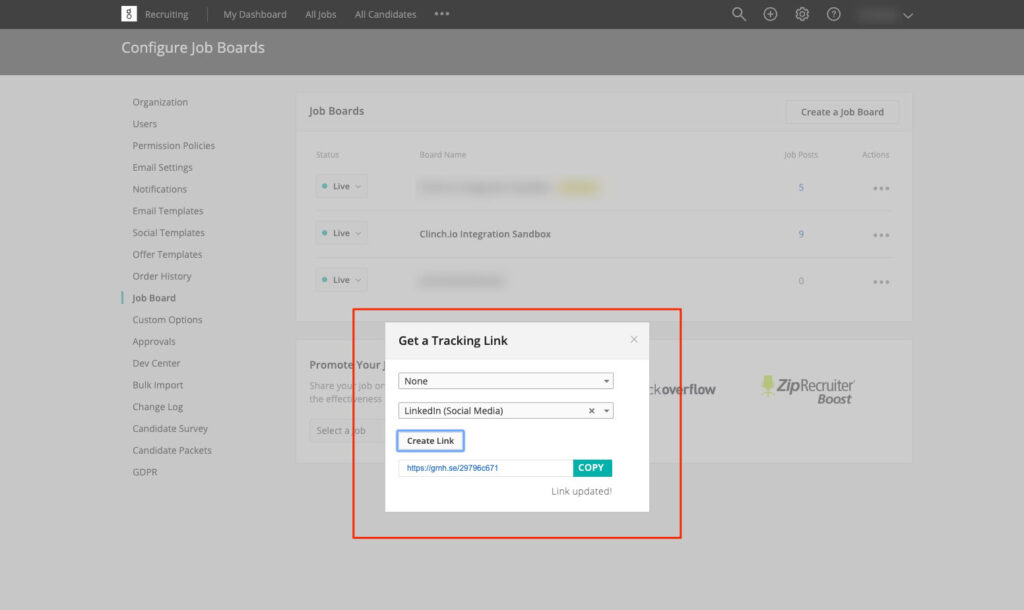Viewport: 1024px width, 610px height.
Task: Close the Get a Tracking Link dialog
Action: [x=634, y=339]
